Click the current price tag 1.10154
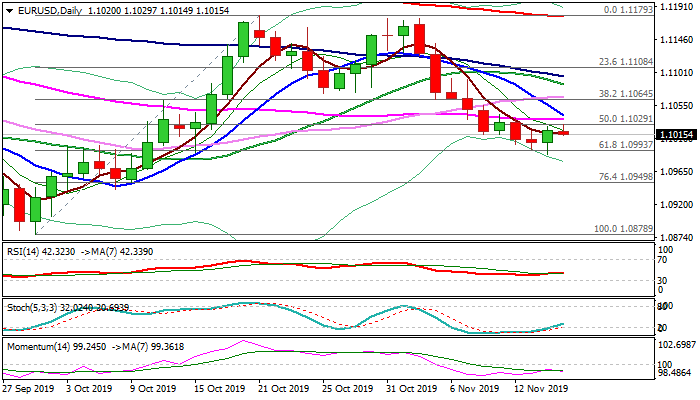 (676, 134)
